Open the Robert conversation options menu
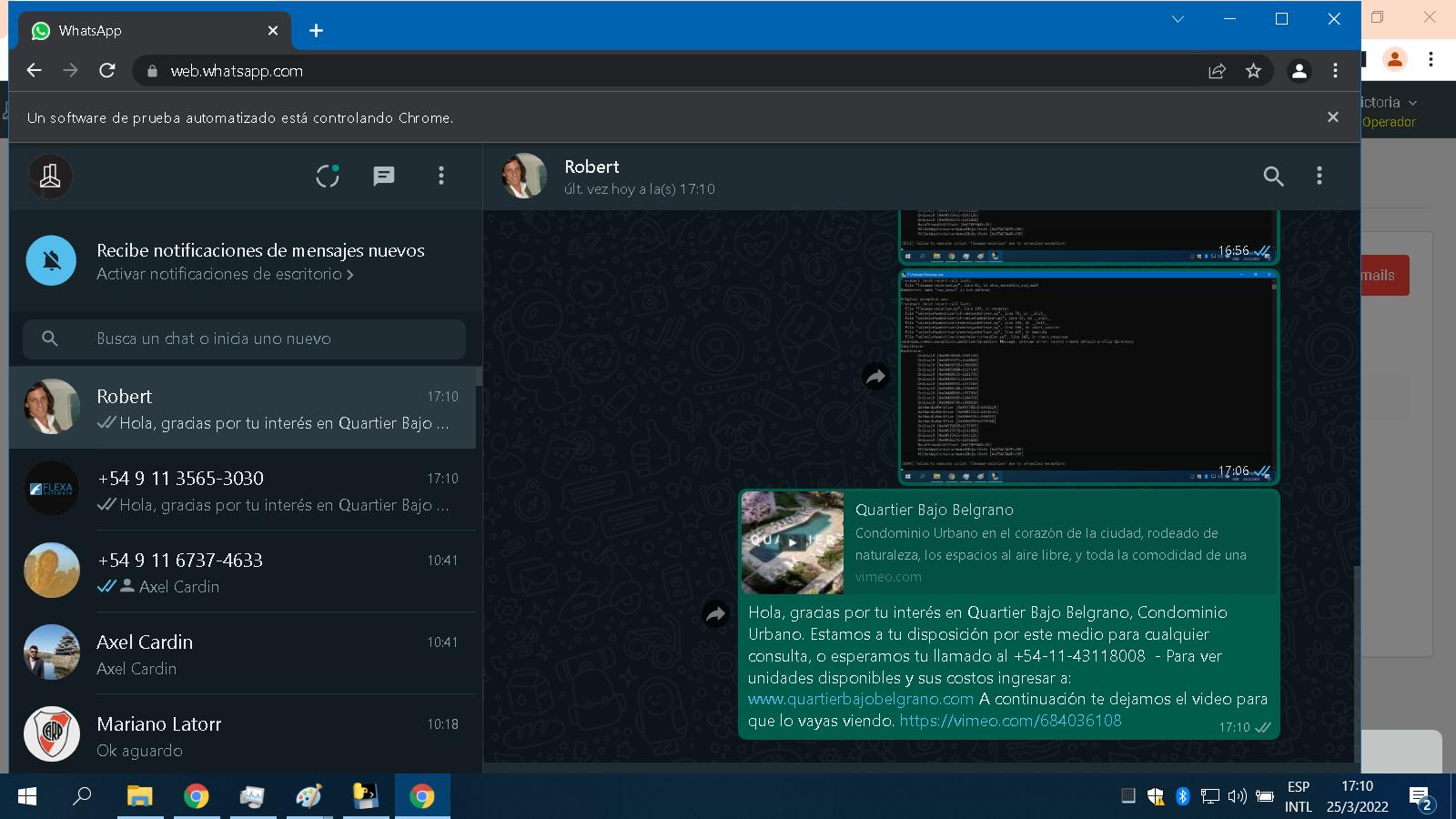1456x819 pixels. (x=1319, y=176)
